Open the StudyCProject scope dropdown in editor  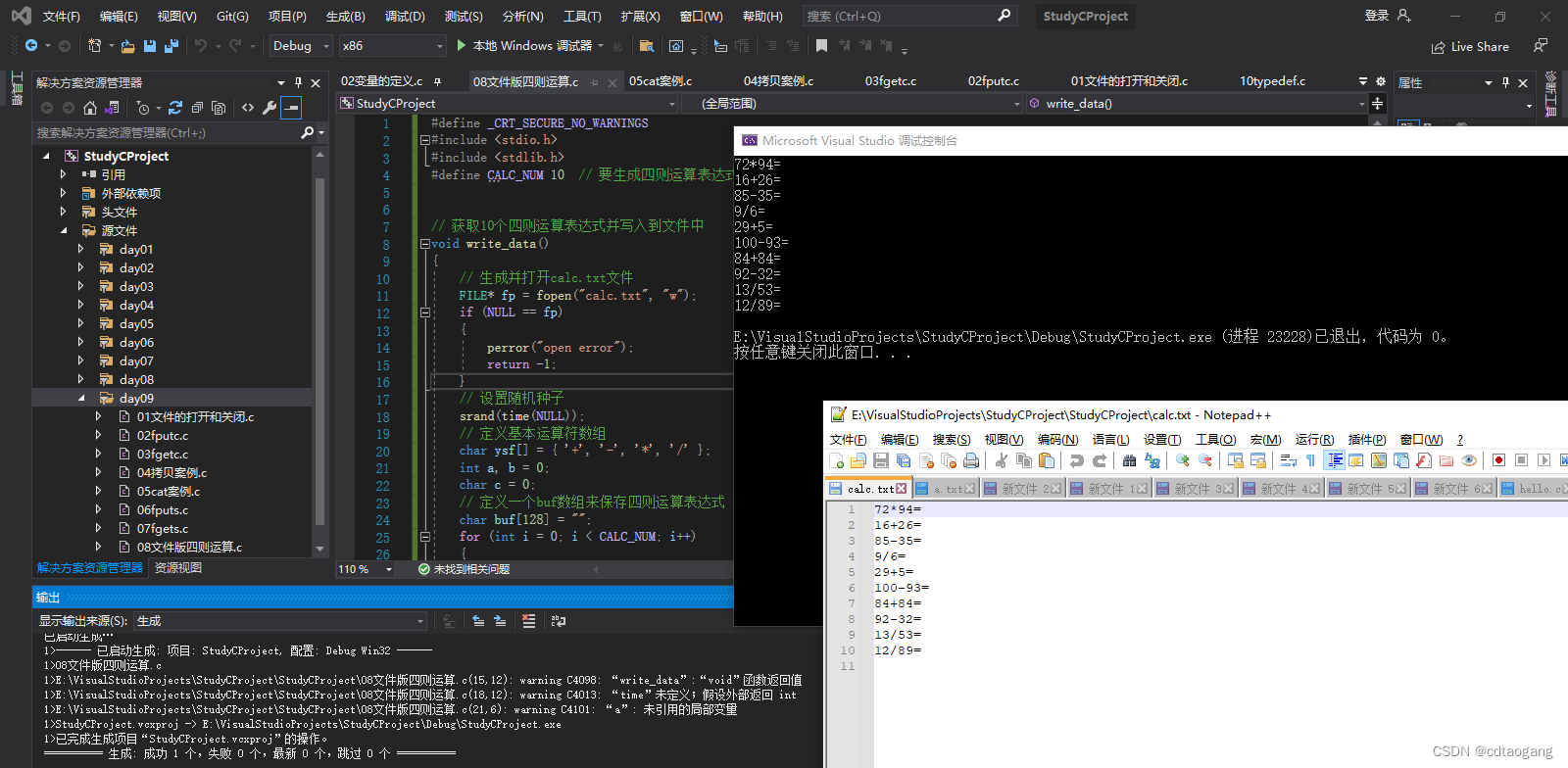(508, 104)
